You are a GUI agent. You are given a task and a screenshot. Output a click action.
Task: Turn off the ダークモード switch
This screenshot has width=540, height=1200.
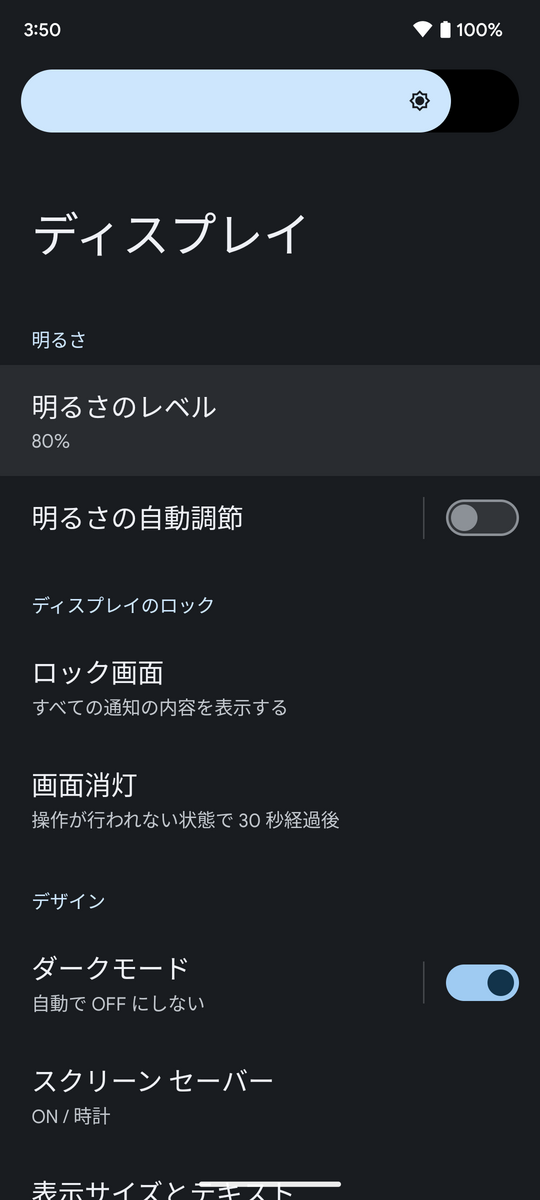(x=482, y=983)
